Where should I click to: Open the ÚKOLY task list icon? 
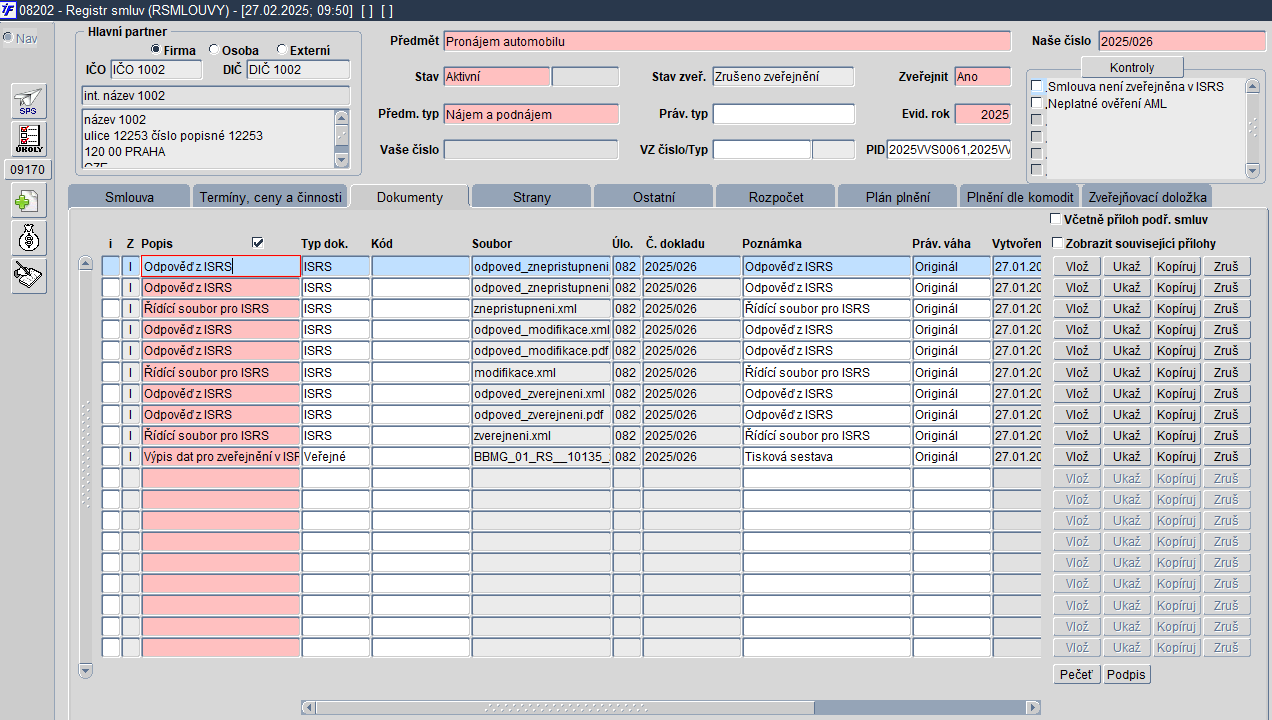pos(28,138)
